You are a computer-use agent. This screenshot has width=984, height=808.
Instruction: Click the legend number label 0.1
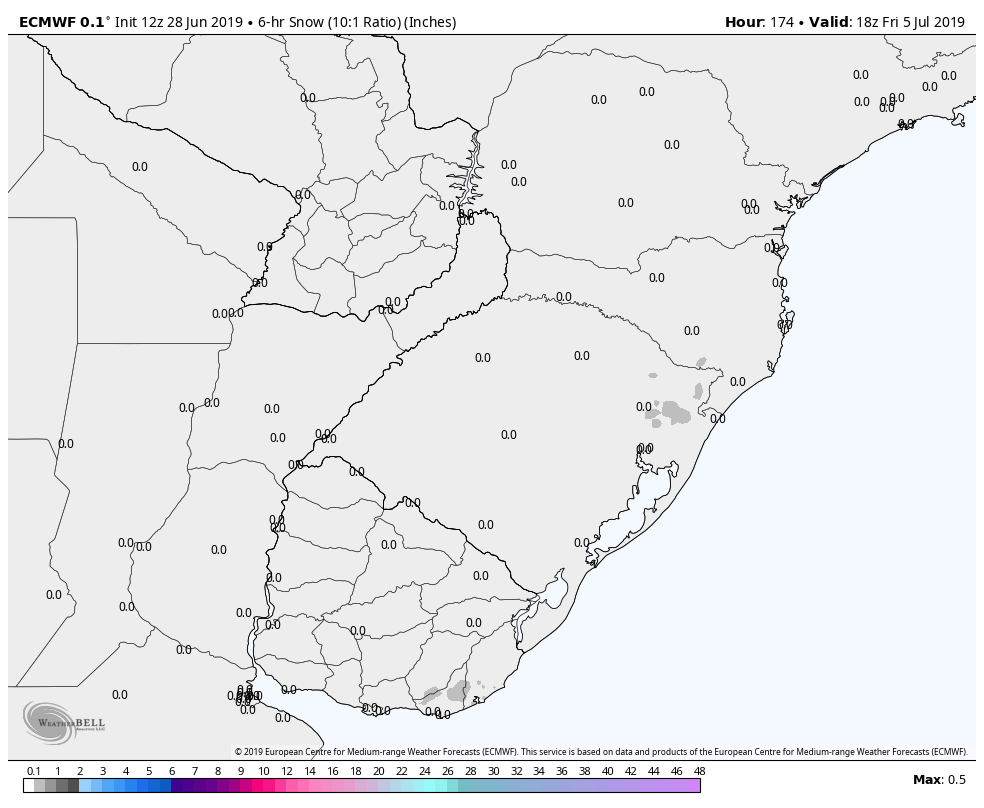[x=33, y=771]
